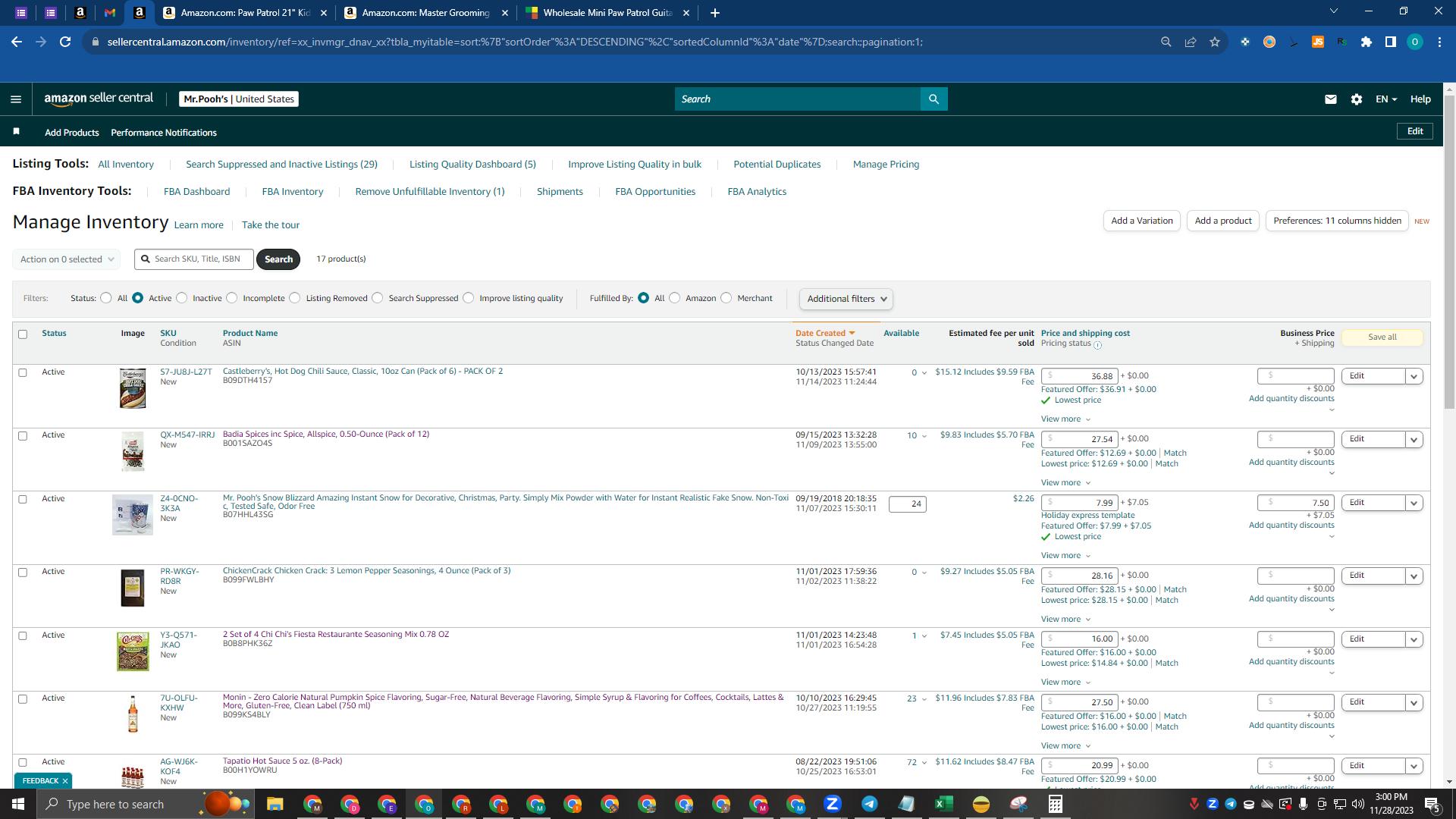Image resolution: width=1456 pixels, height=819 pixels.
Task: Open Excel from the taskbar
Action: (x=944, y=804)
